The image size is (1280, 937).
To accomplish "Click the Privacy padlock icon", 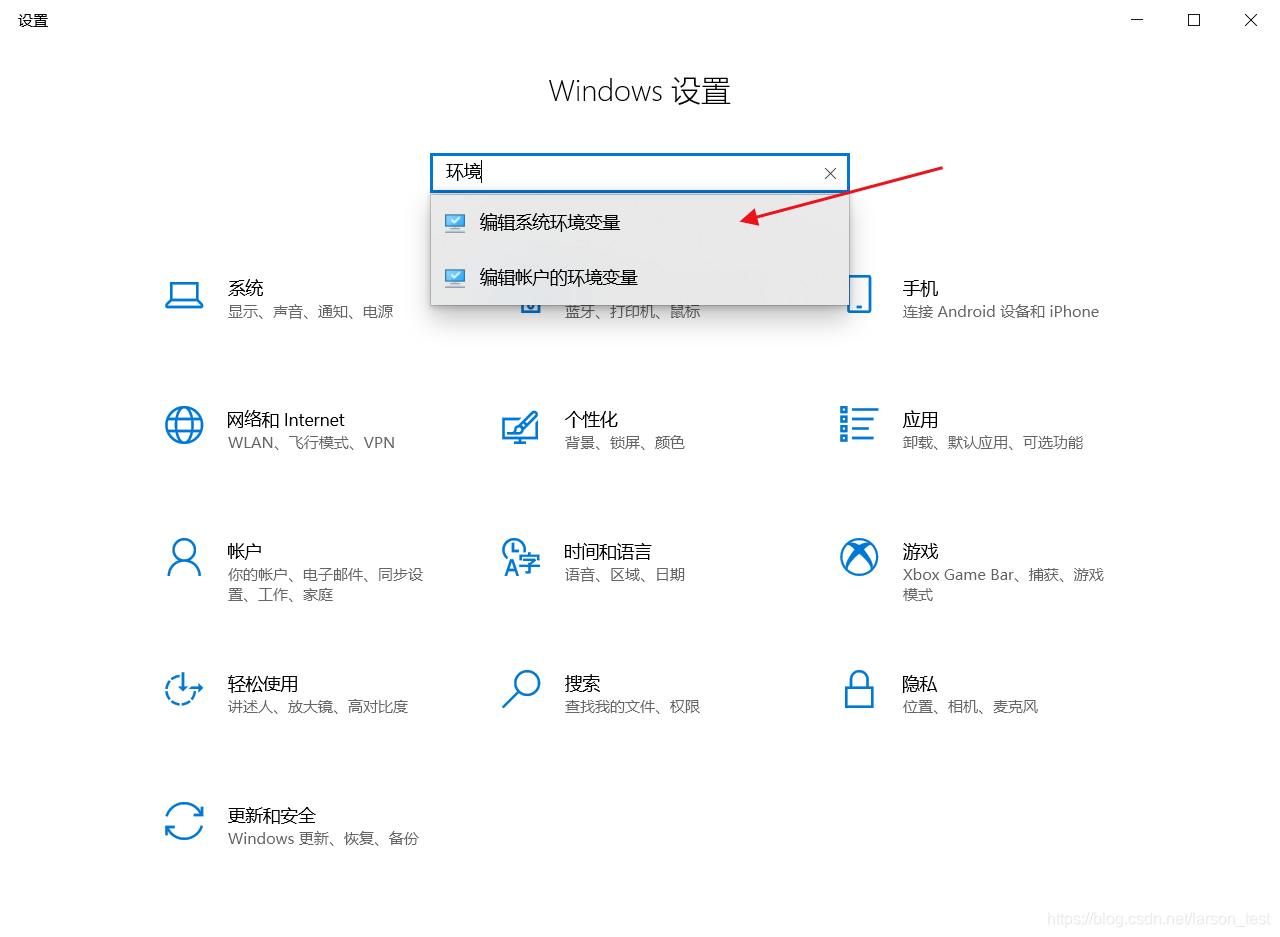I will click(859, 689).
